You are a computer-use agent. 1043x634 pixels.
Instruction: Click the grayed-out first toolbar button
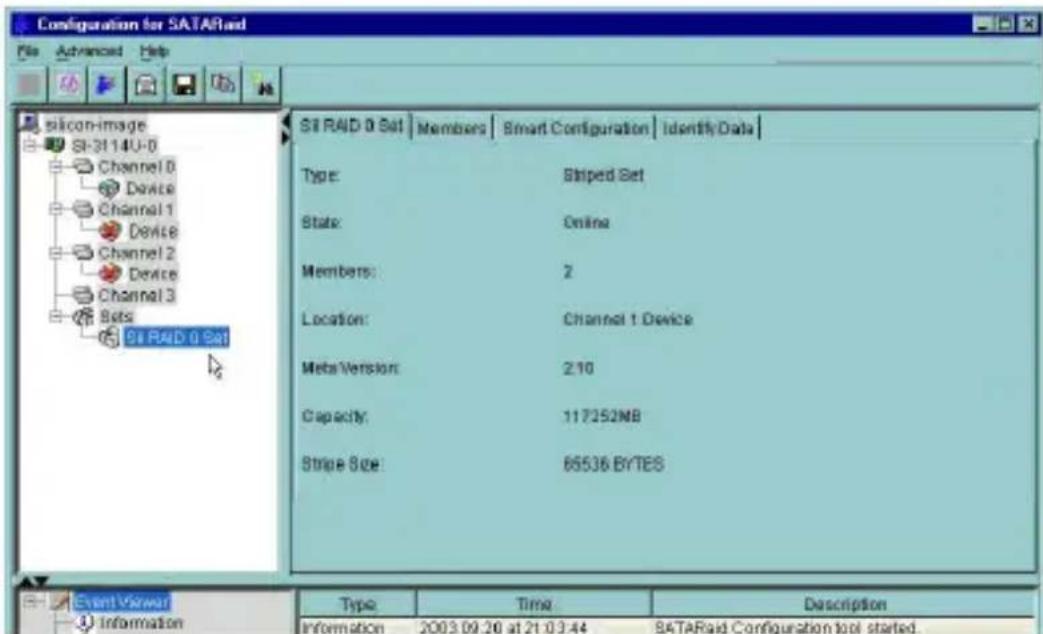(x=29, y=85)
